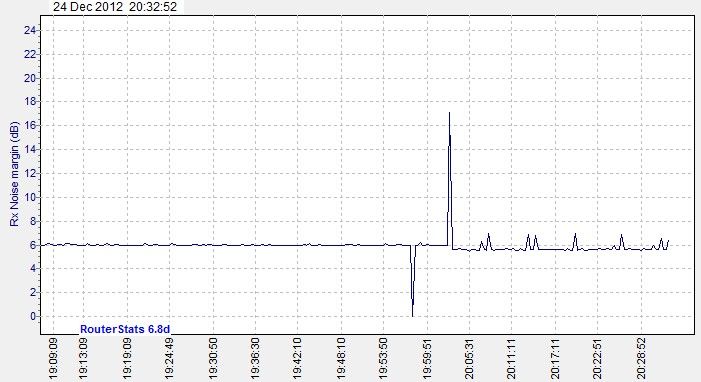Select the y-axis value "0"
This screenshot has width=701, height=382.
click(x=33, y=316)
